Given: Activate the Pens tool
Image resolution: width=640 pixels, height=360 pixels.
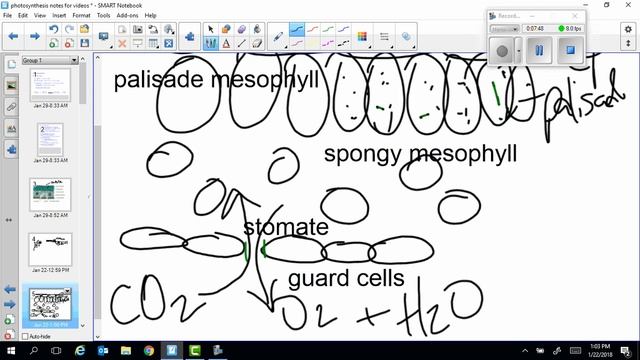Looking at the screenshot, I should coord(211,43).
